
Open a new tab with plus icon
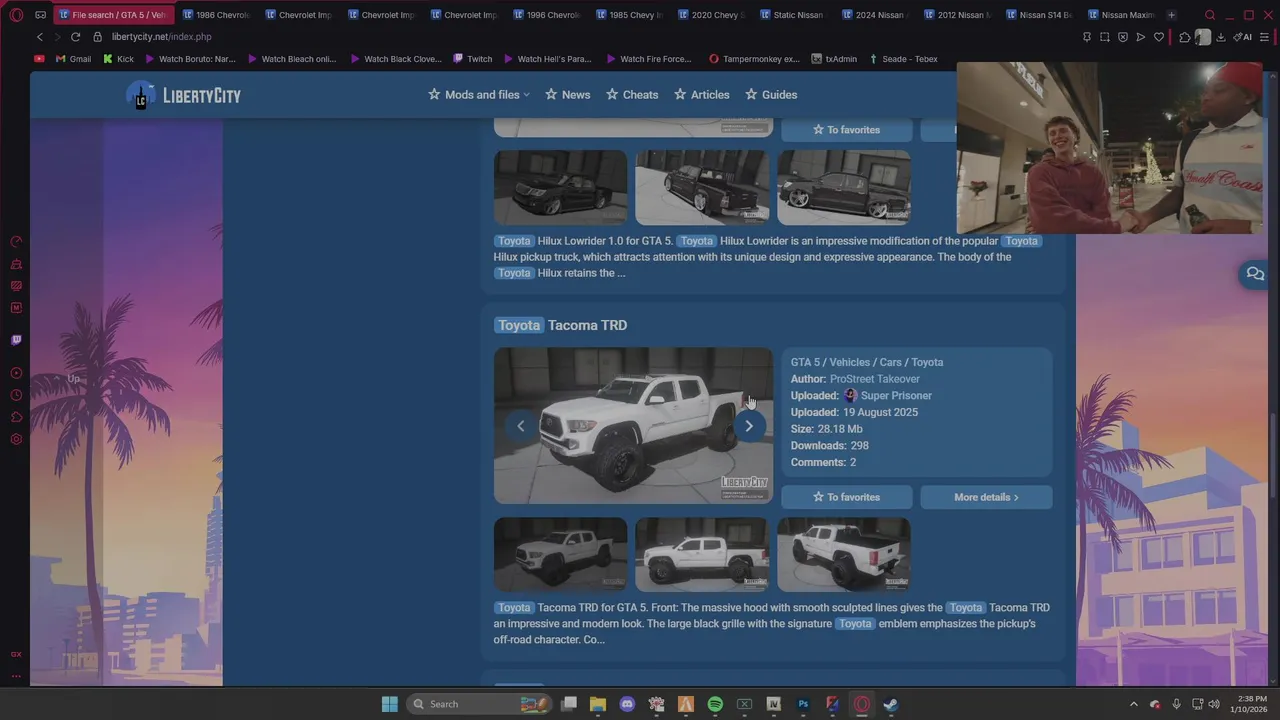(x=1171, y=15)
